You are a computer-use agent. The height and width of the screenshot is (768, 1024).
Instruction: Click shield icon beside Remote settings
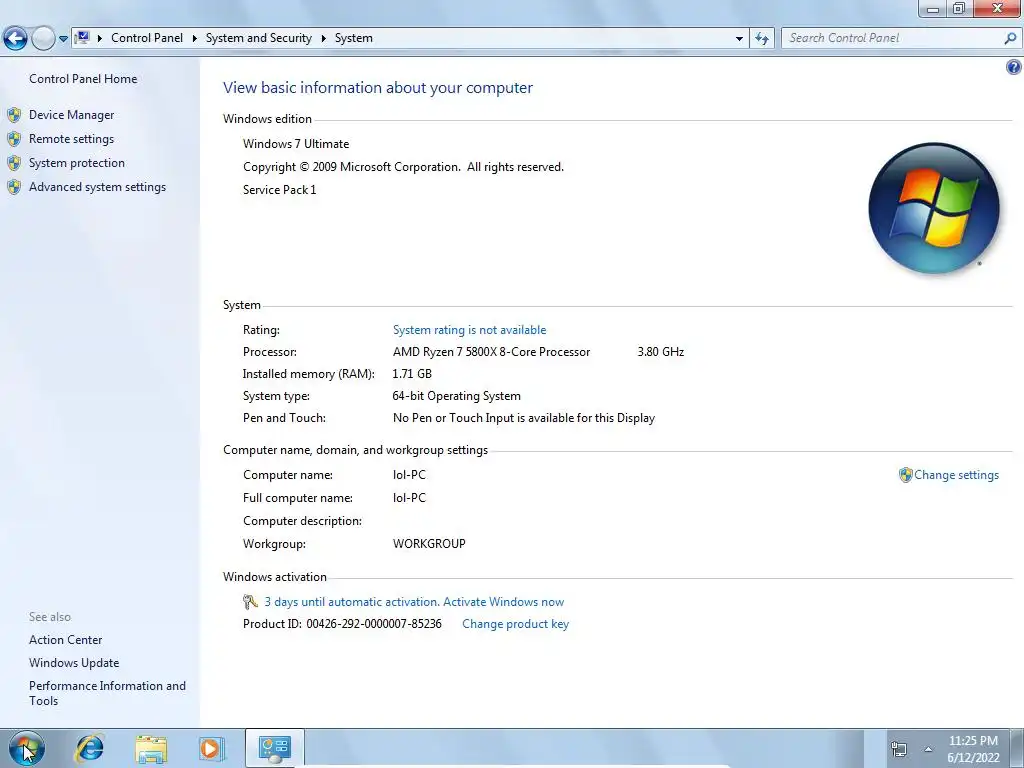coord(14,139)
